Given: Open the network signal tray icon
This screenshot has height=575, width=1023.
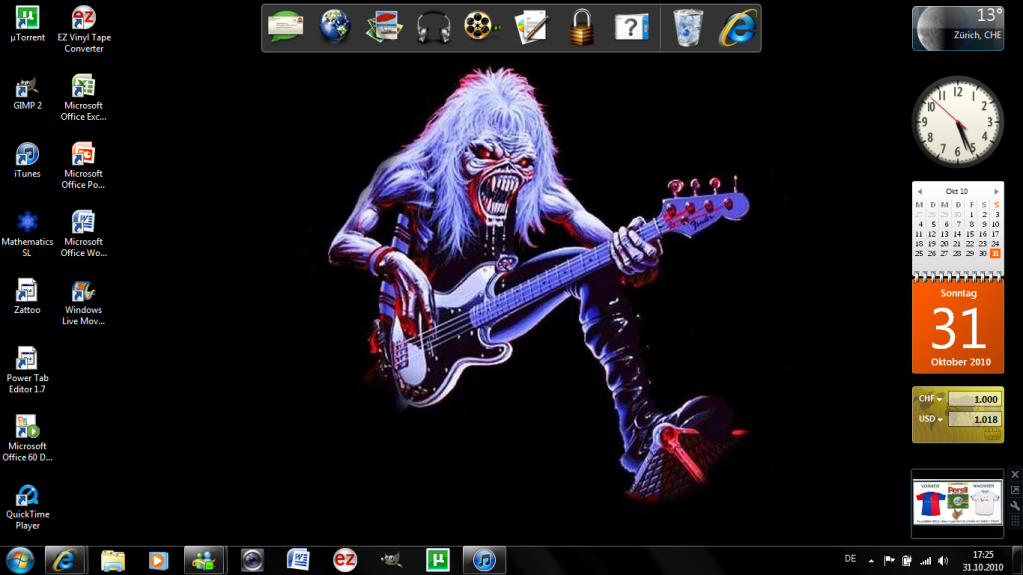Looking at the screenshot, I should tap(925, 561).
